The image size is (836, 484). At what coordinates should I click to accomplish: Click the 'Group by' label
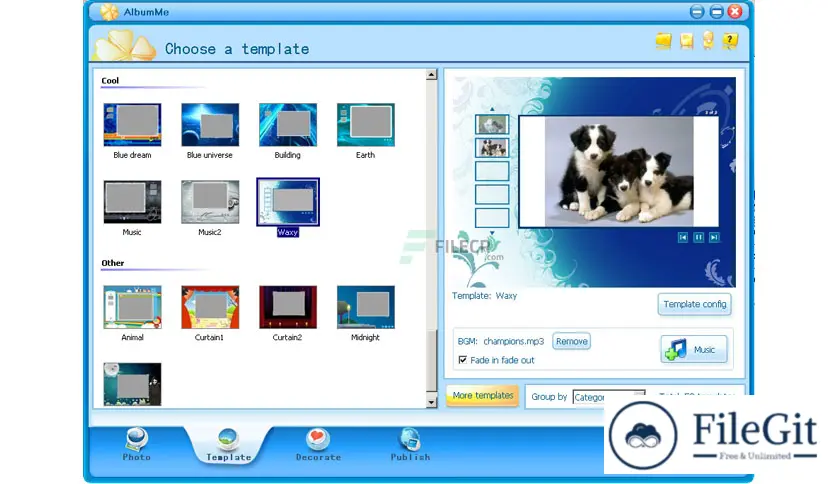(549, 397)
